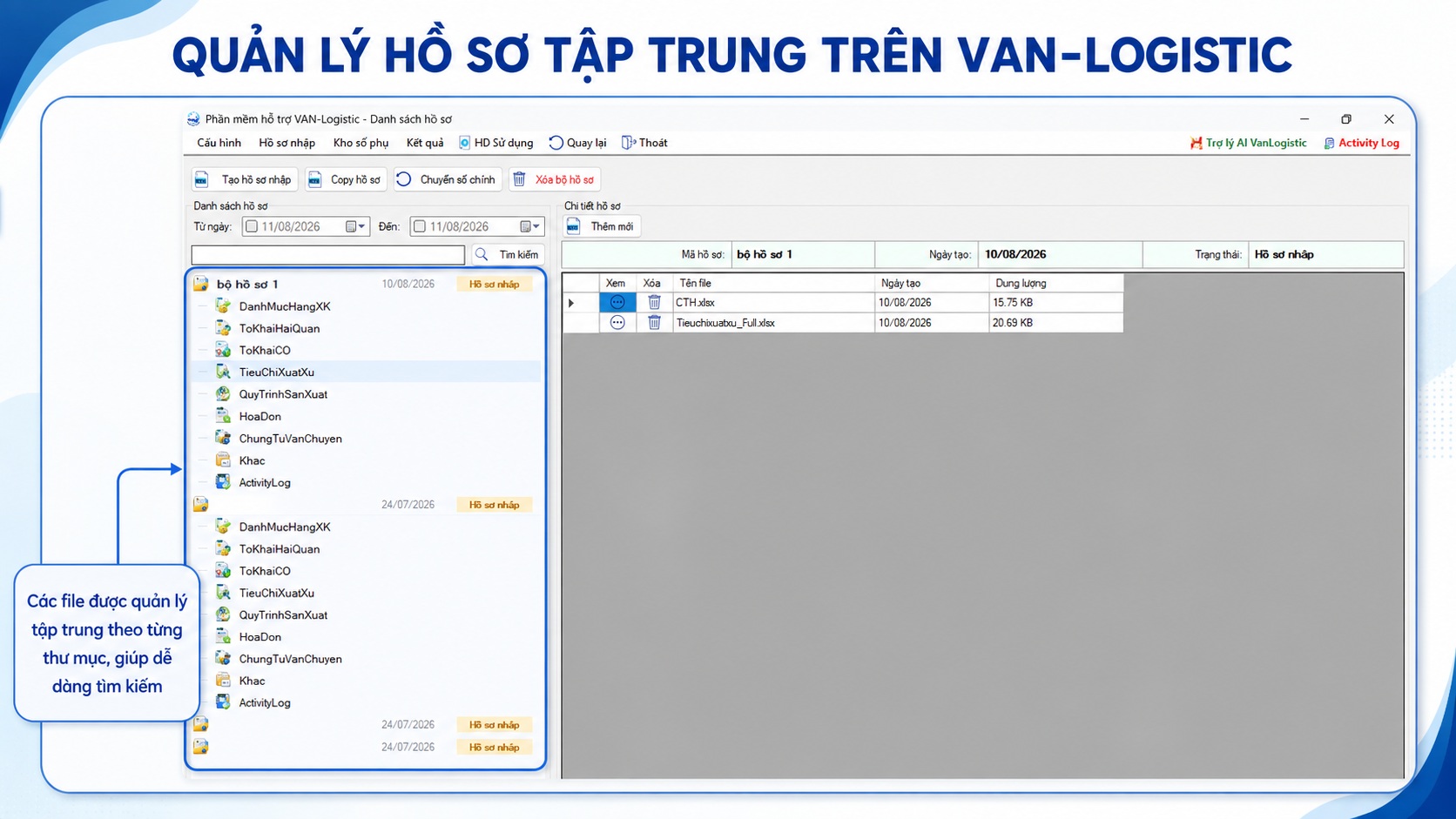
Task: Click the Ngày tạo column header in file table
Action: pos(932,283)
